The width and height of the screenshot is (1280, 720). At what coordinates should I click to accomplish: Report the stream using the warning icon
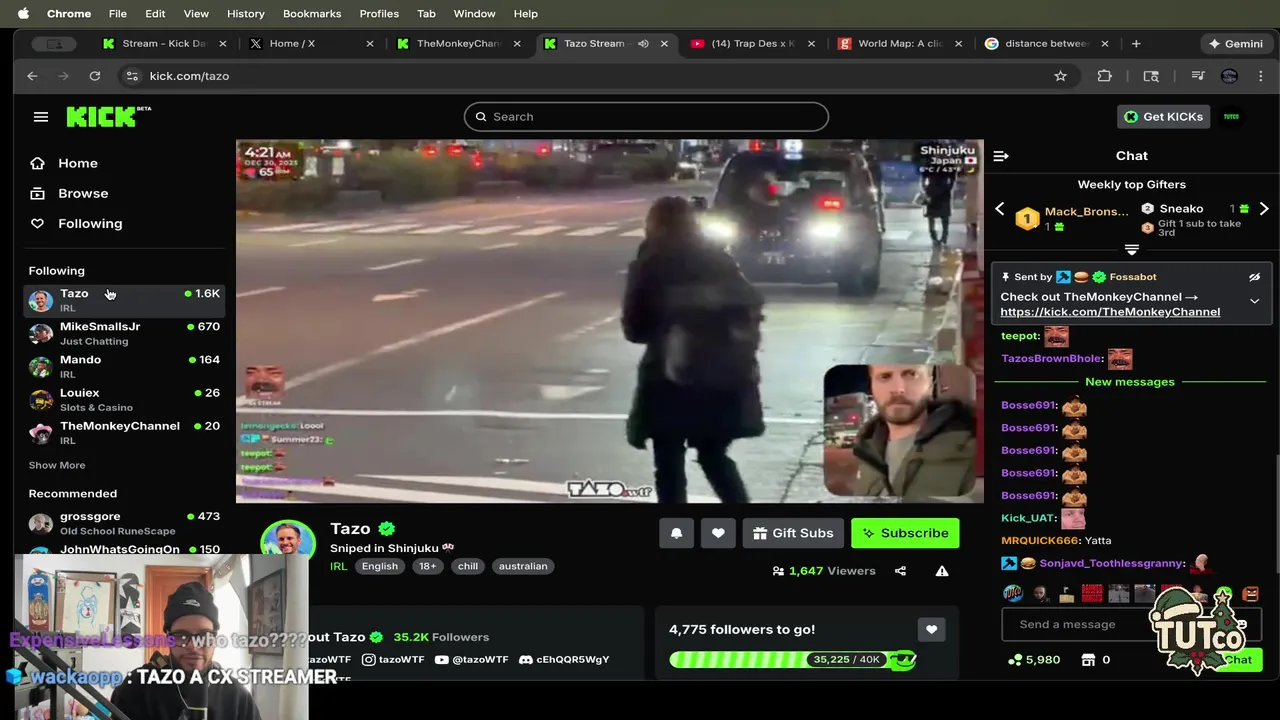coord(942,571)
